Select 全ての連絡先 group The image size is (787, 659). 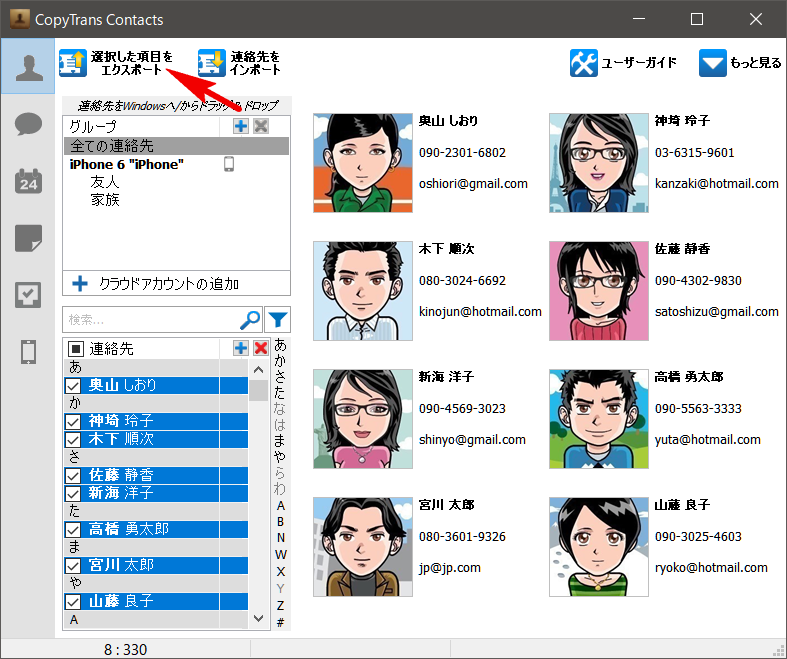[176, 146]
